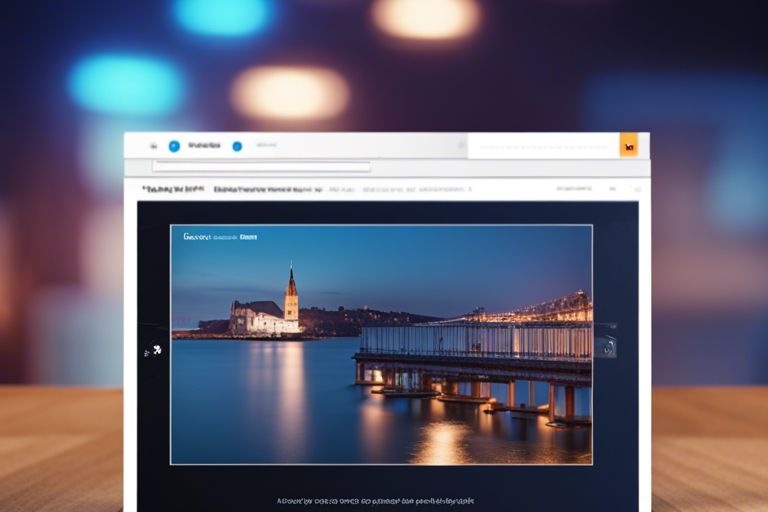The image size is (768, 512).
Task: Select the tab label beside the first blue circle
Action: [x=204, y=146]
